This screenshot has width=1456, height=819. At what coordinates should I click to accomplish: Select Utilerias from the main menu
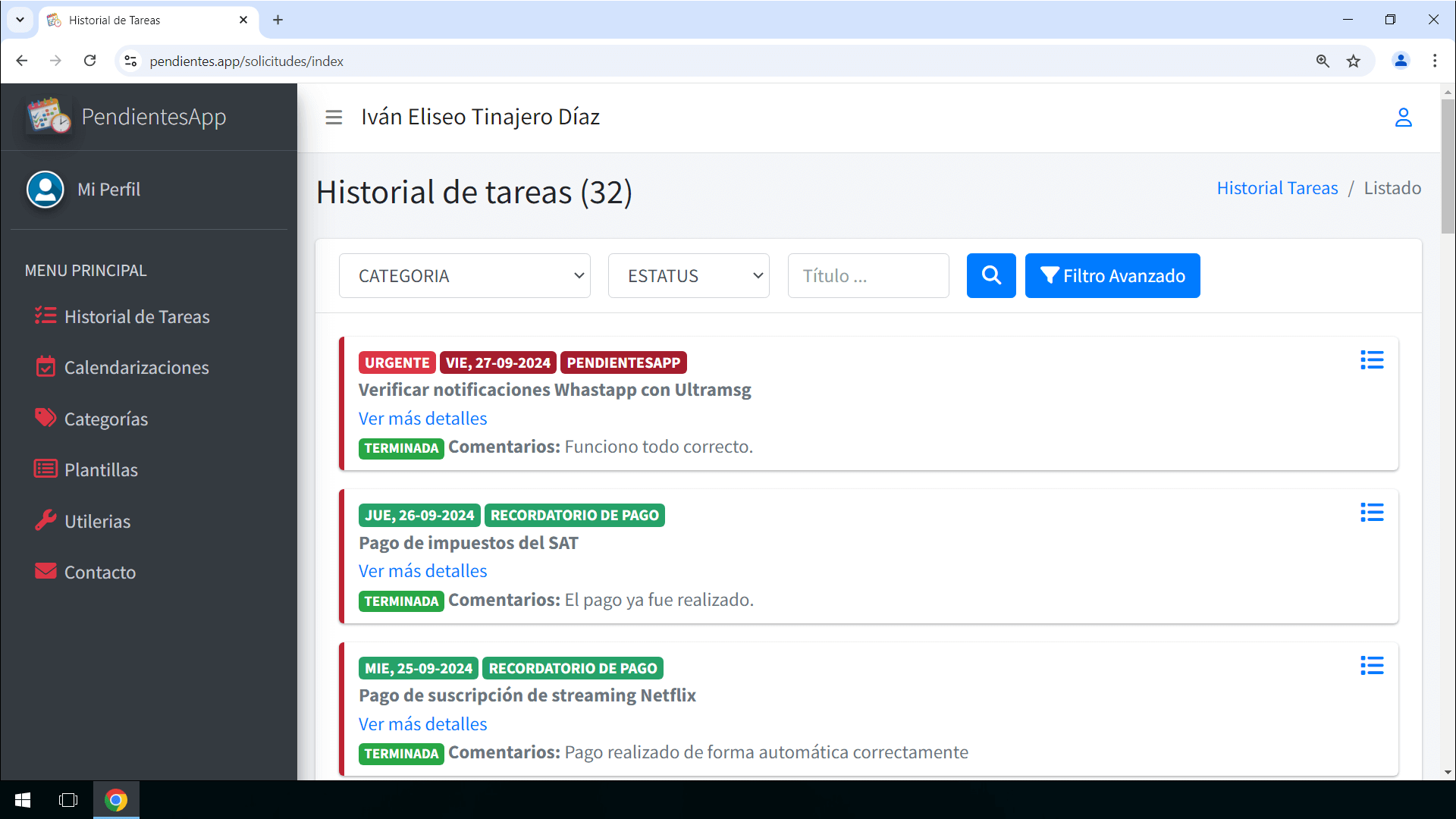[x=97, y=522]
